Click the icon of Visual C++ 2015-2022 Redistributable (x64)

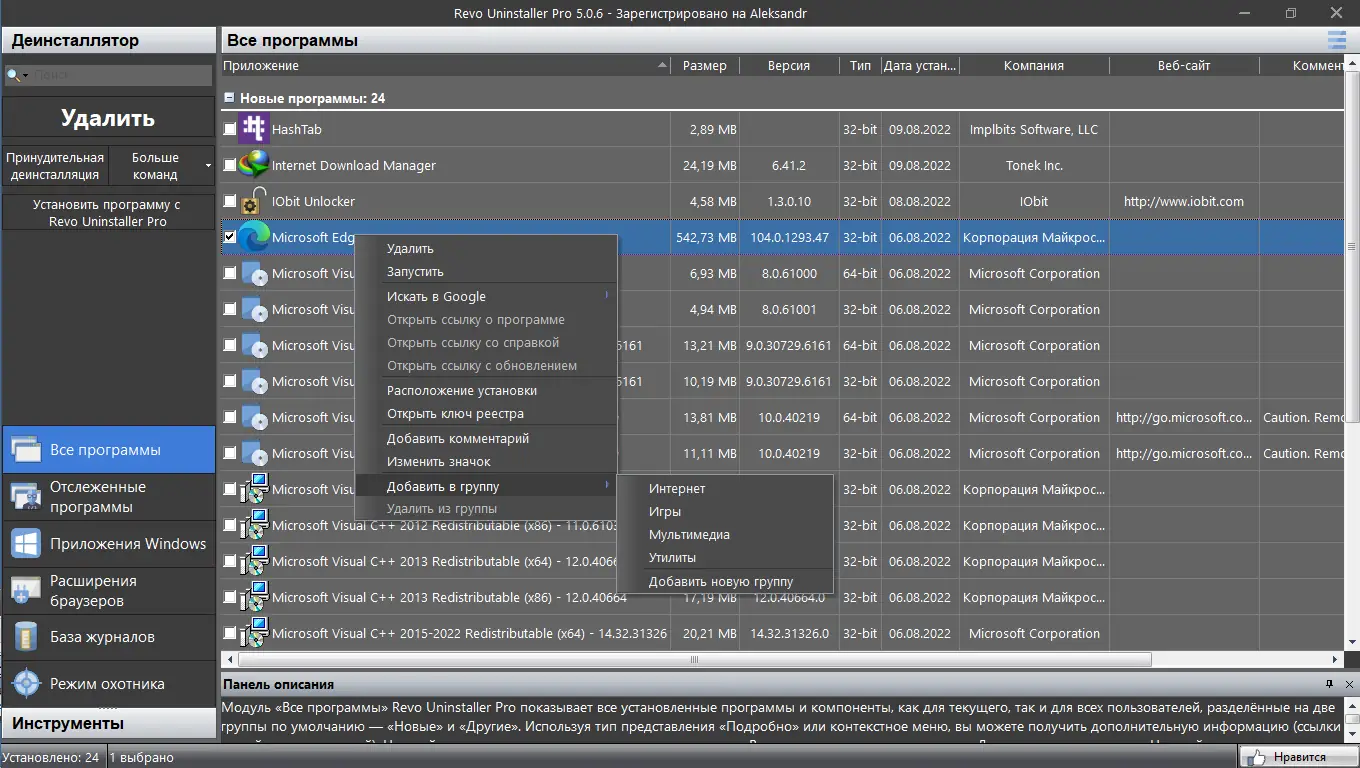point(254,633)
